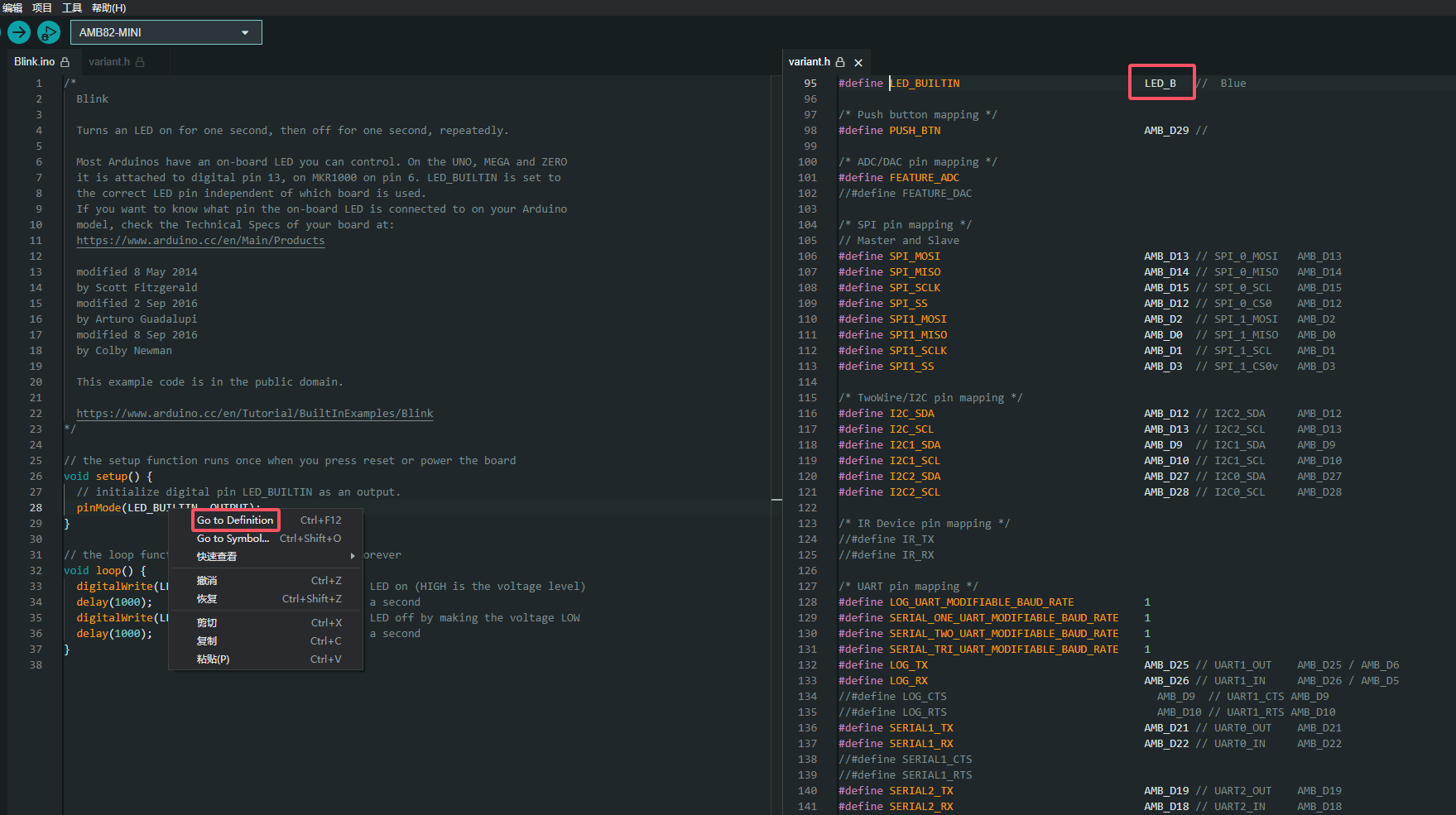This screenshot has width=1456, height=815.
Task: Click 'UART pin mapping' comment
Action: [x=909, y=587]
